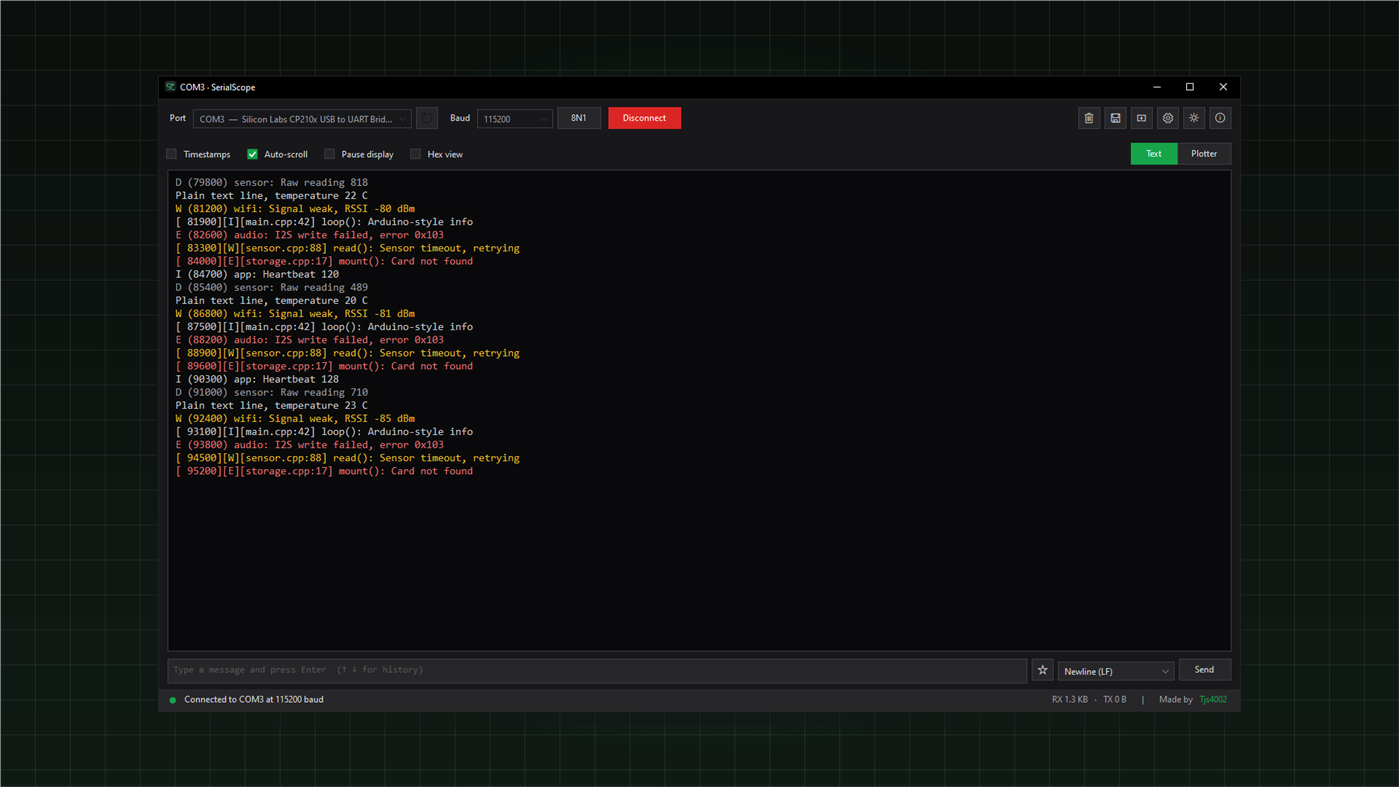Switch theme with the sun icon
1399x787 pixels.
tap(1194, 118)
